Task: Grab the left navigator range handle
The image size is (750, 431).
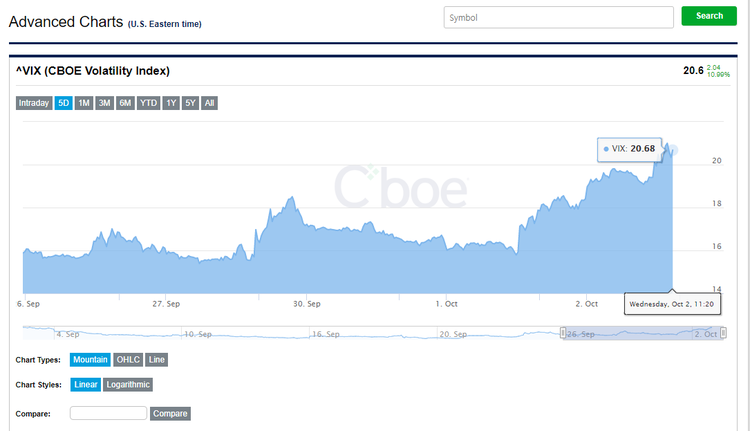Action: [563, 332]
